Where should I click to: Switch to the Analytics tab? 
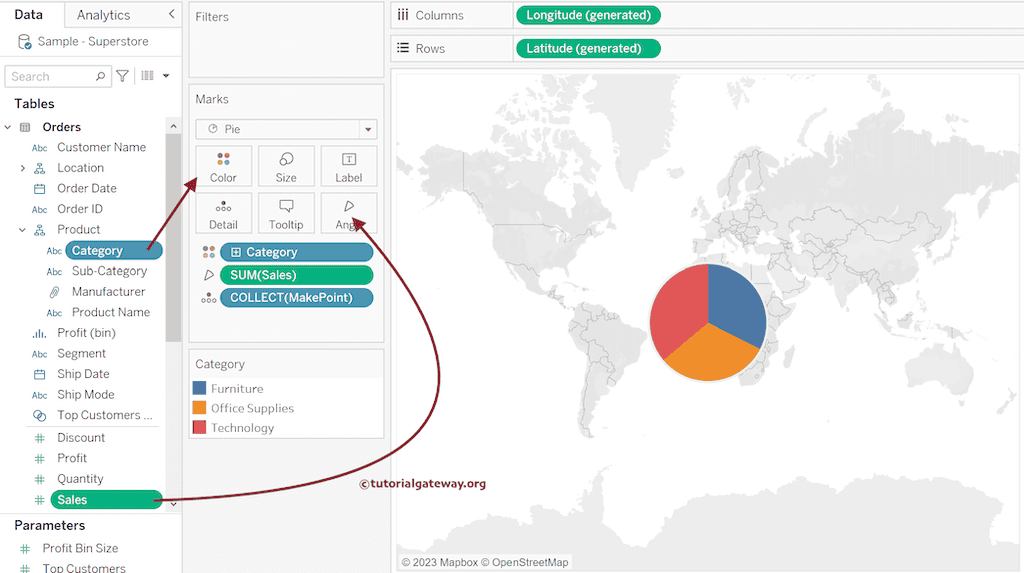pos(103,15)
